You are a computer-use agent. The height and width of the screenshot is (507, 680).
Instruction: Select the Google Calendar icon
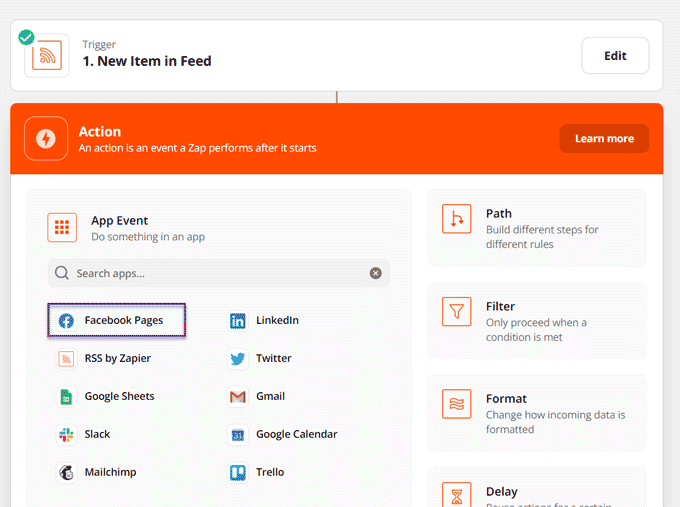pyautogui.click(x=238, y=435)
